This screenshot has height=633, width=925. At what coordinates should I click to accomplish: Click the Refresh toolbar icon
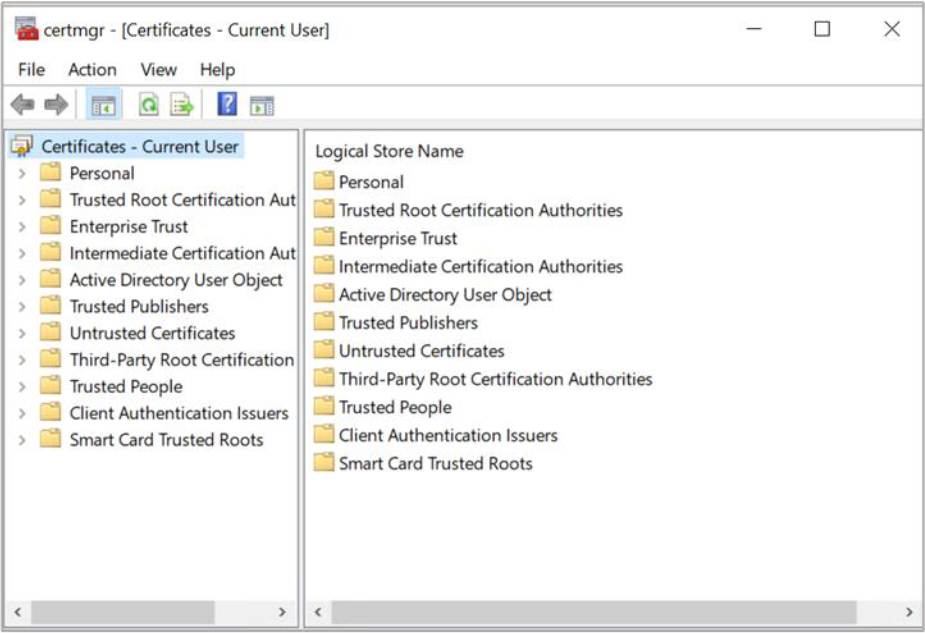pyautogui.click(x=149, y=104)
